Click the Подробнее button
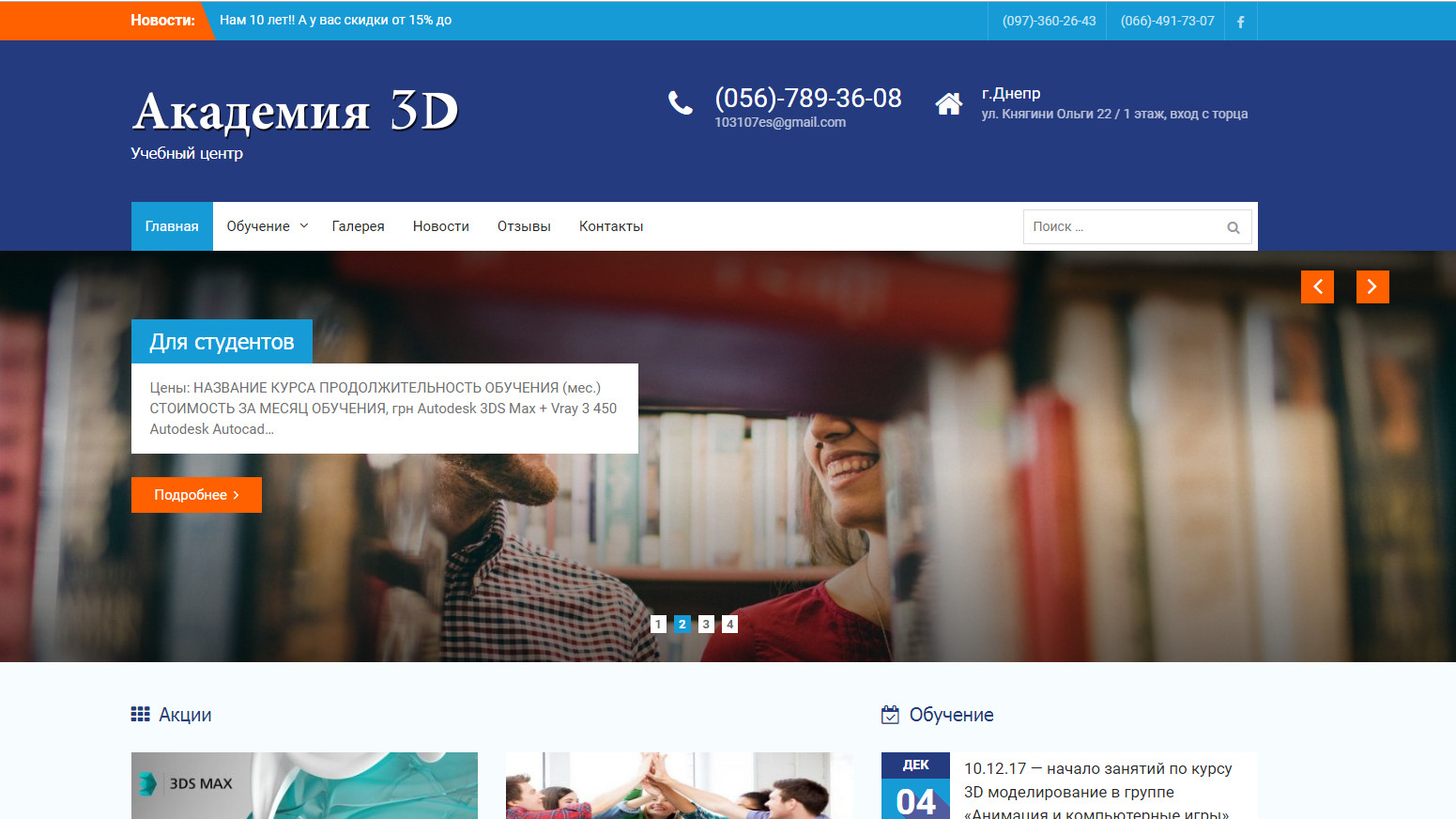Viewport: 1456px width, 819px height. 196,495
